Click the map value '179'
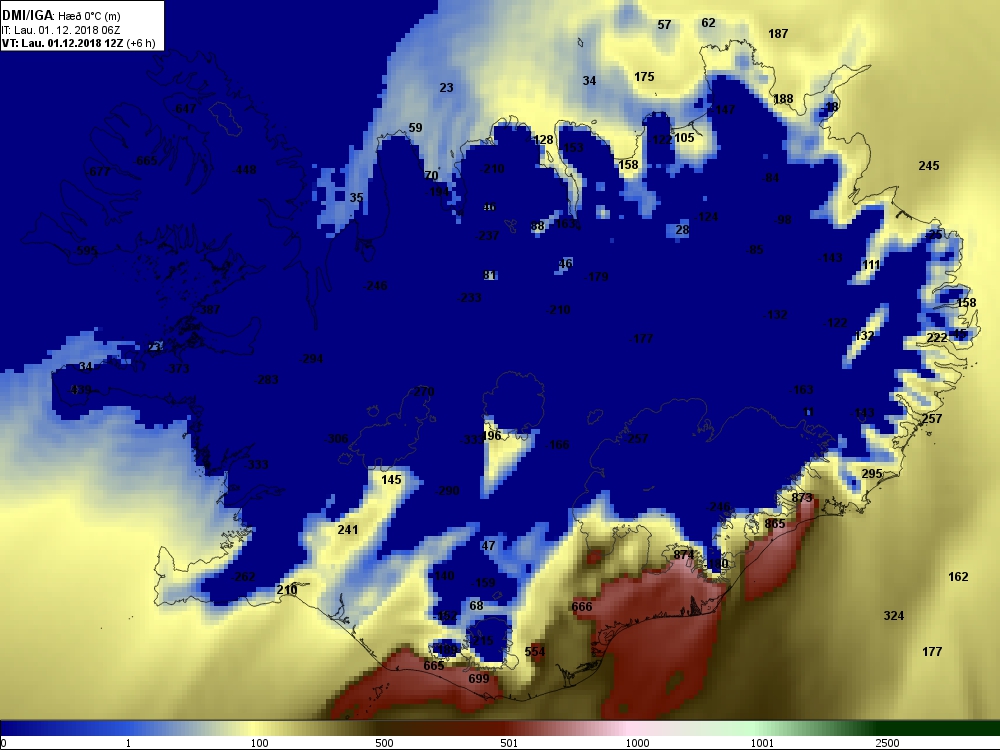The width and height of the screenshot is (1000, 750). 598,276
